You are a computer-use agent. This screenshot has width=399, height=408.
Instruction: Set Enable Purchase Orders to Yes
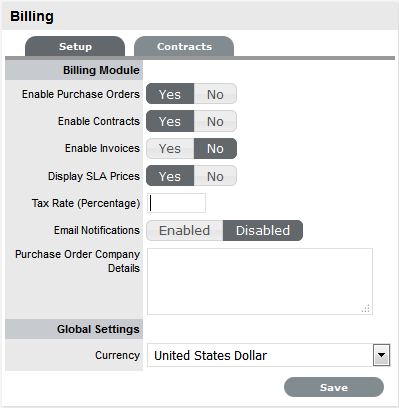170,94
